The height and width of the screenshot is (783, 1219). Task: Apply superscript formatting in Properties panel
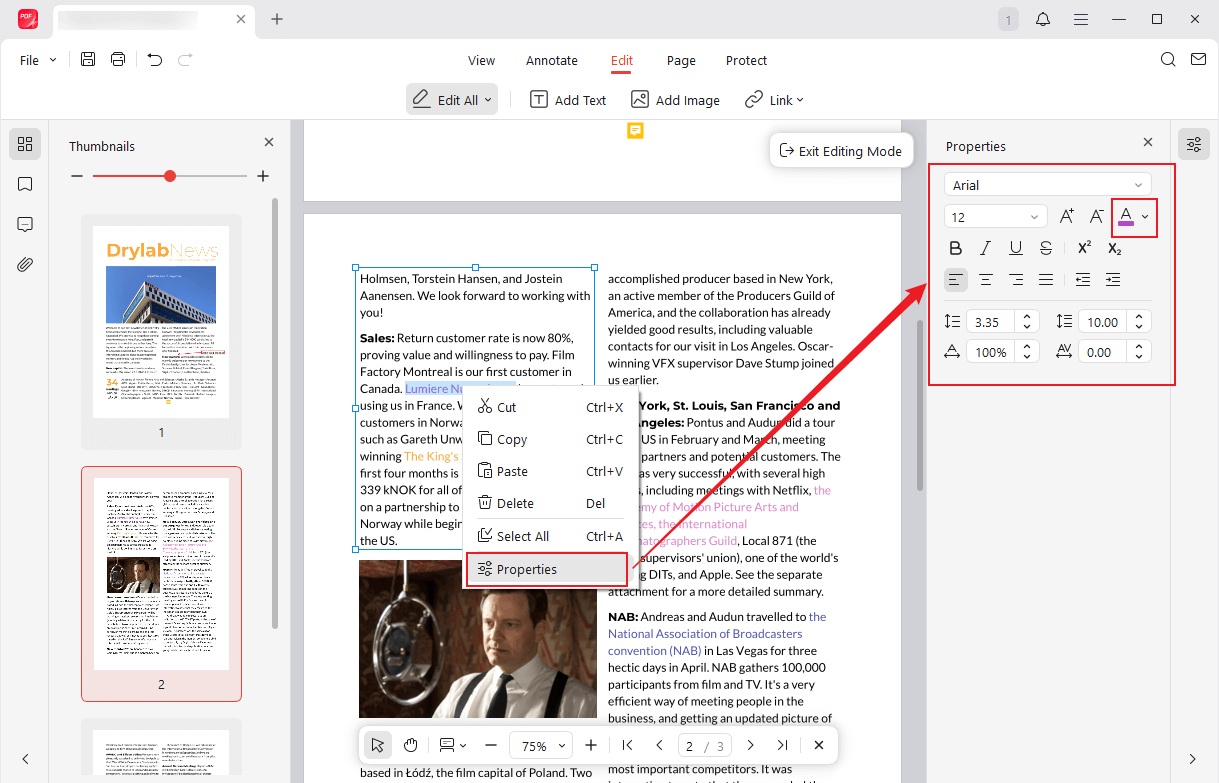[x=1083, y=247]
